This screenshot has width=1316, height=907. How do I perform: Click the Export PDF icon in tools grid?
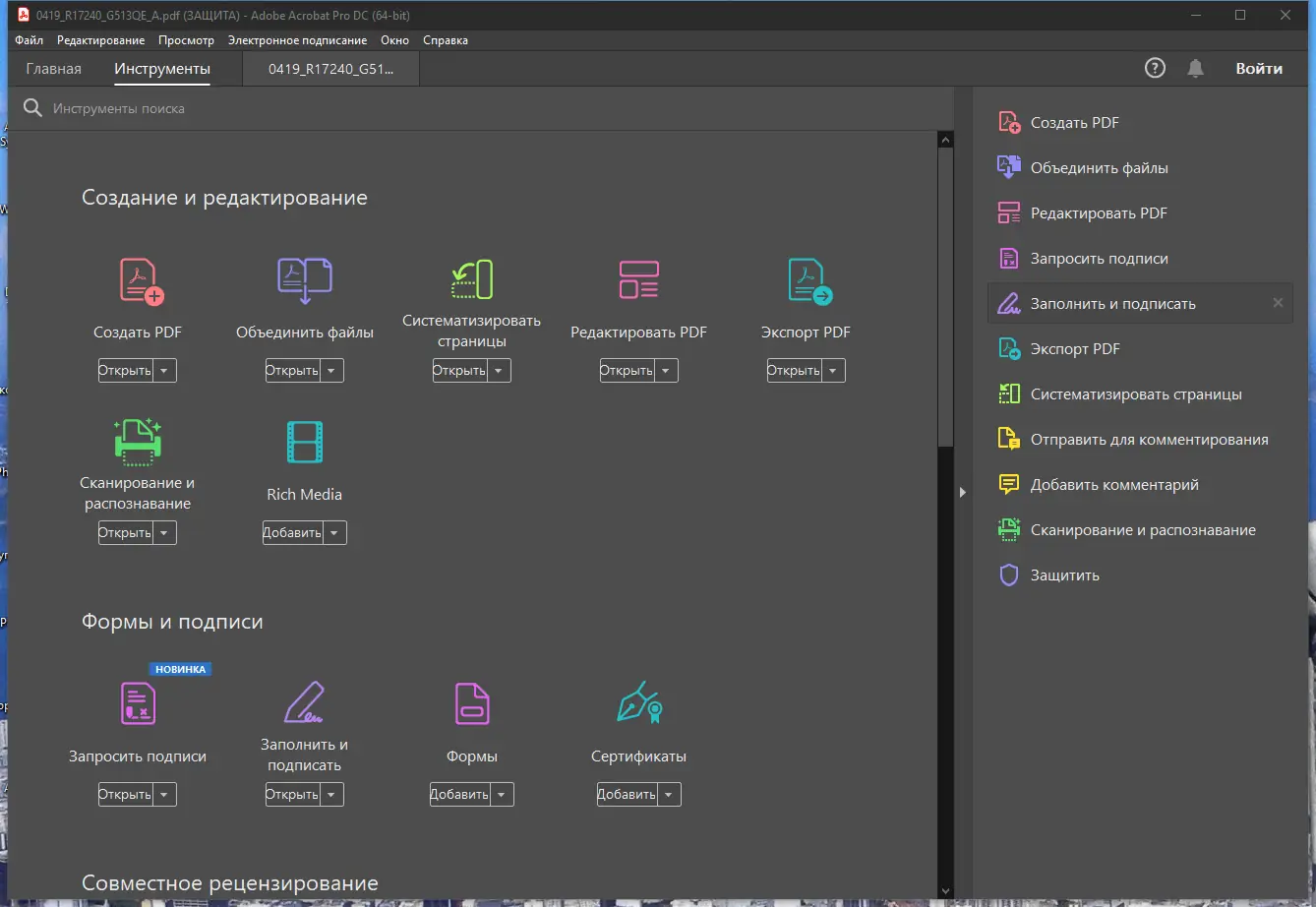(x=809, y=280)
